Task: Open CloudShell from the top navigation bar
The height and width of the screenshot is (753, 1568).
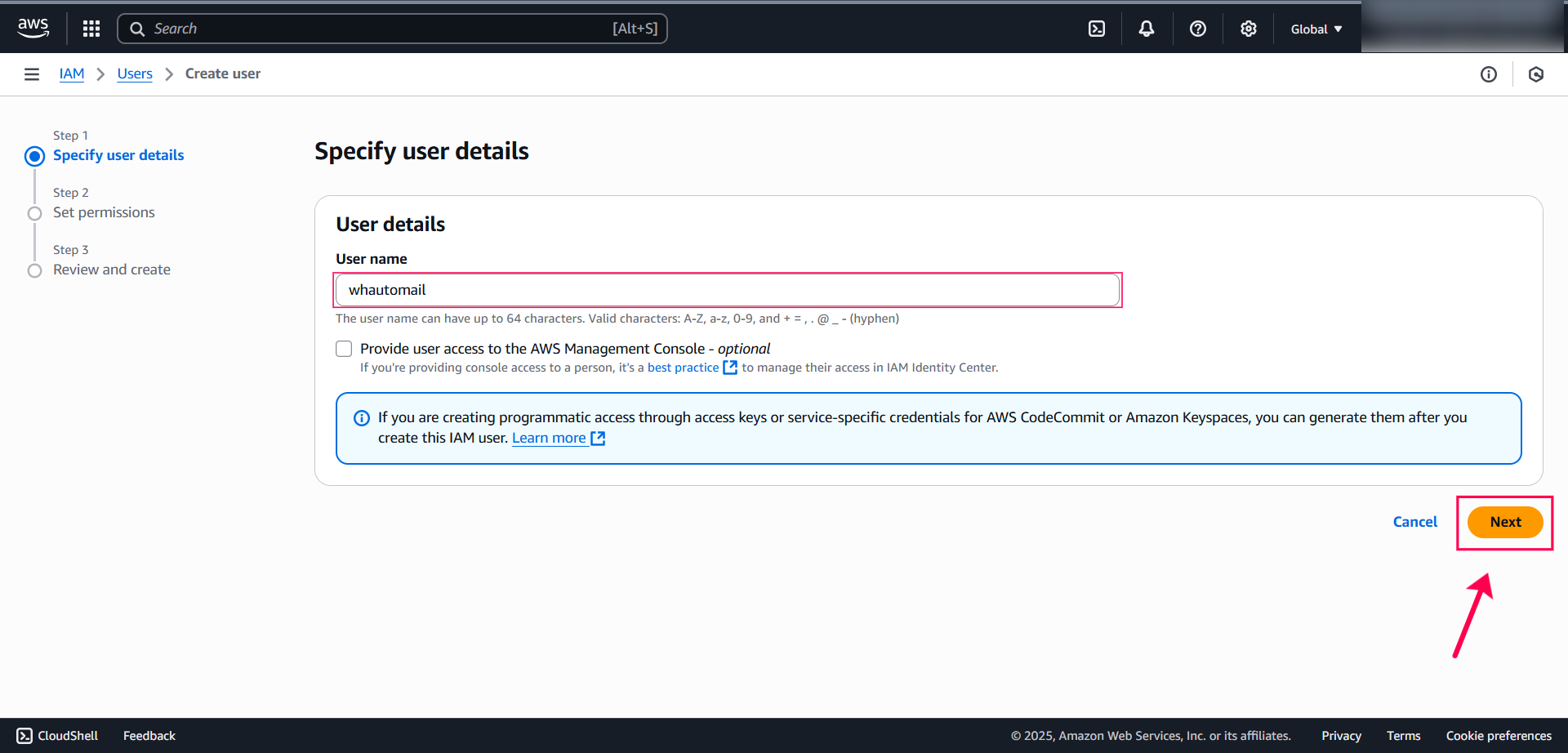Action: coord(1096,28)
